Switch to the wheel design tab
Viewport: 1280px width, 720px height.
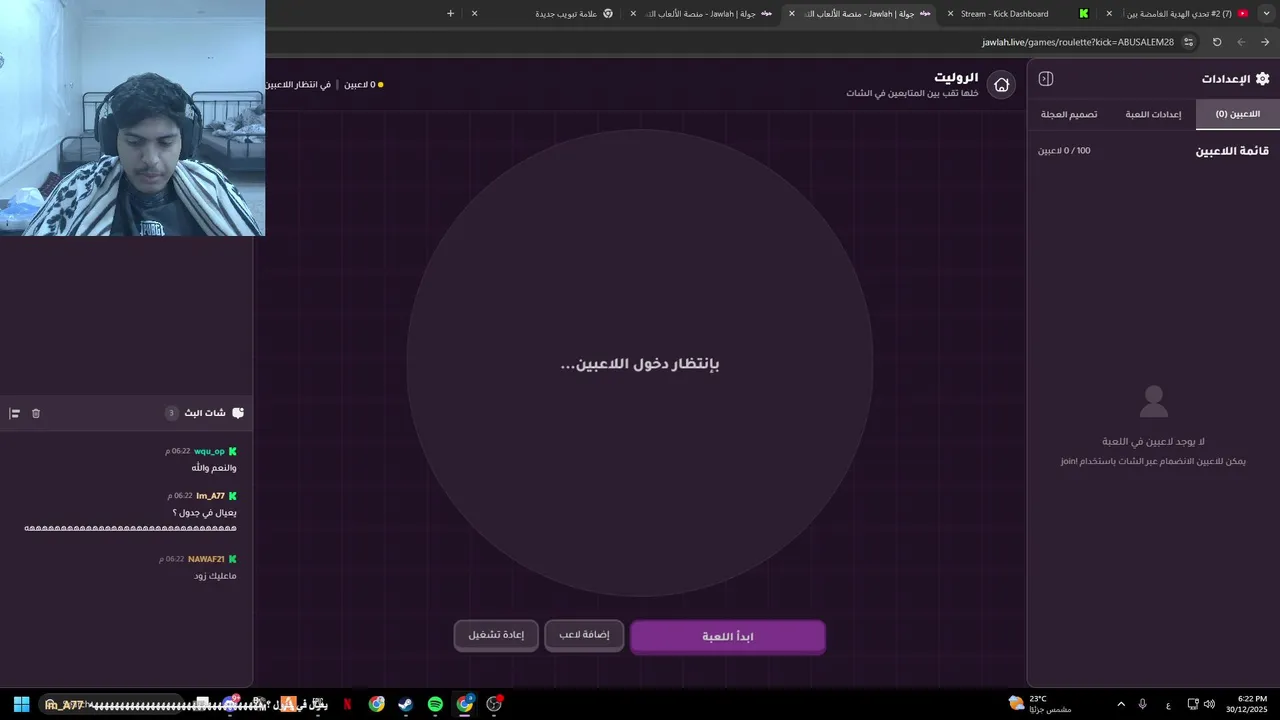click(x=1069, y=114)
